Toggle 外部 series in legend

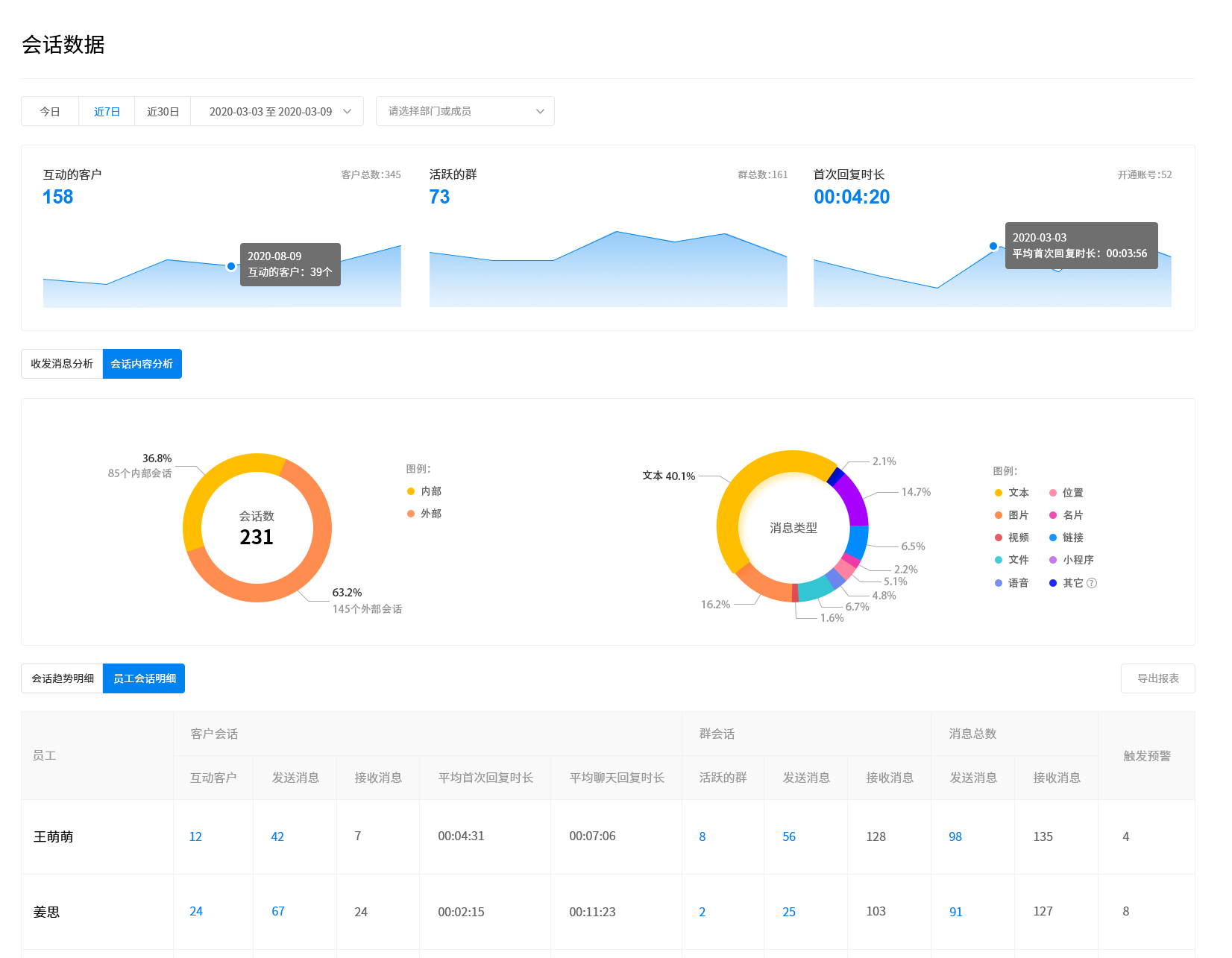(x=424, y=514)
